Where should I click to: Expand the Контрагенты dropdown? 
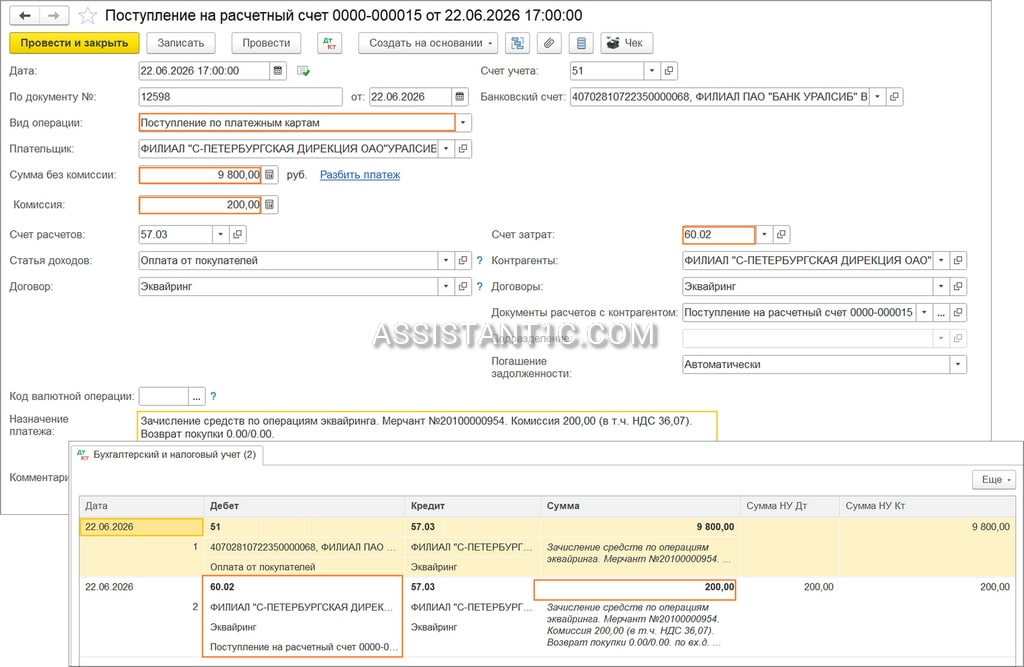[x=941, y=260]
